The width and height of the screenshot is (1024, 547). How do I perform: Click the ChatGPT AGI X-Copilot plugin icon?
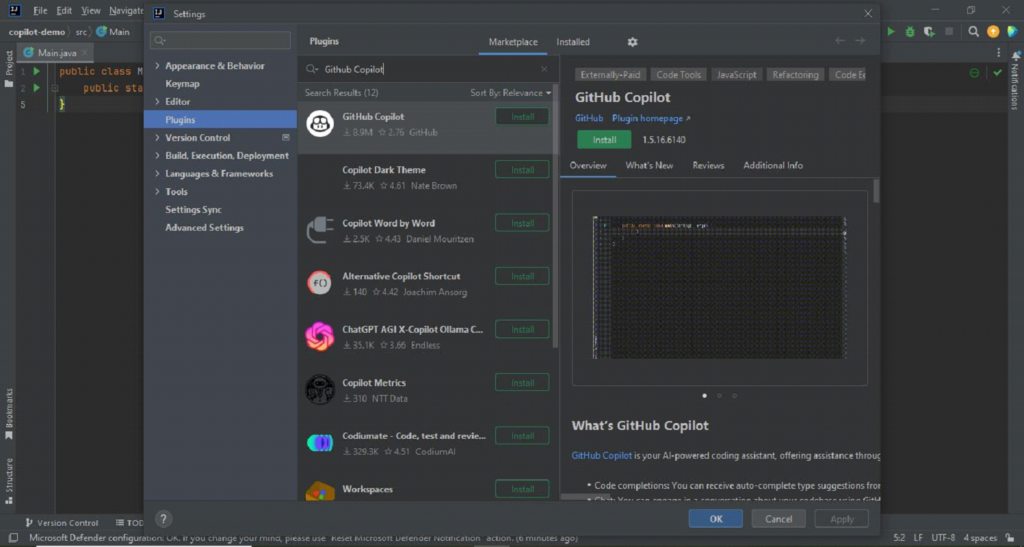pyautogui.click(x=320, y=337)
